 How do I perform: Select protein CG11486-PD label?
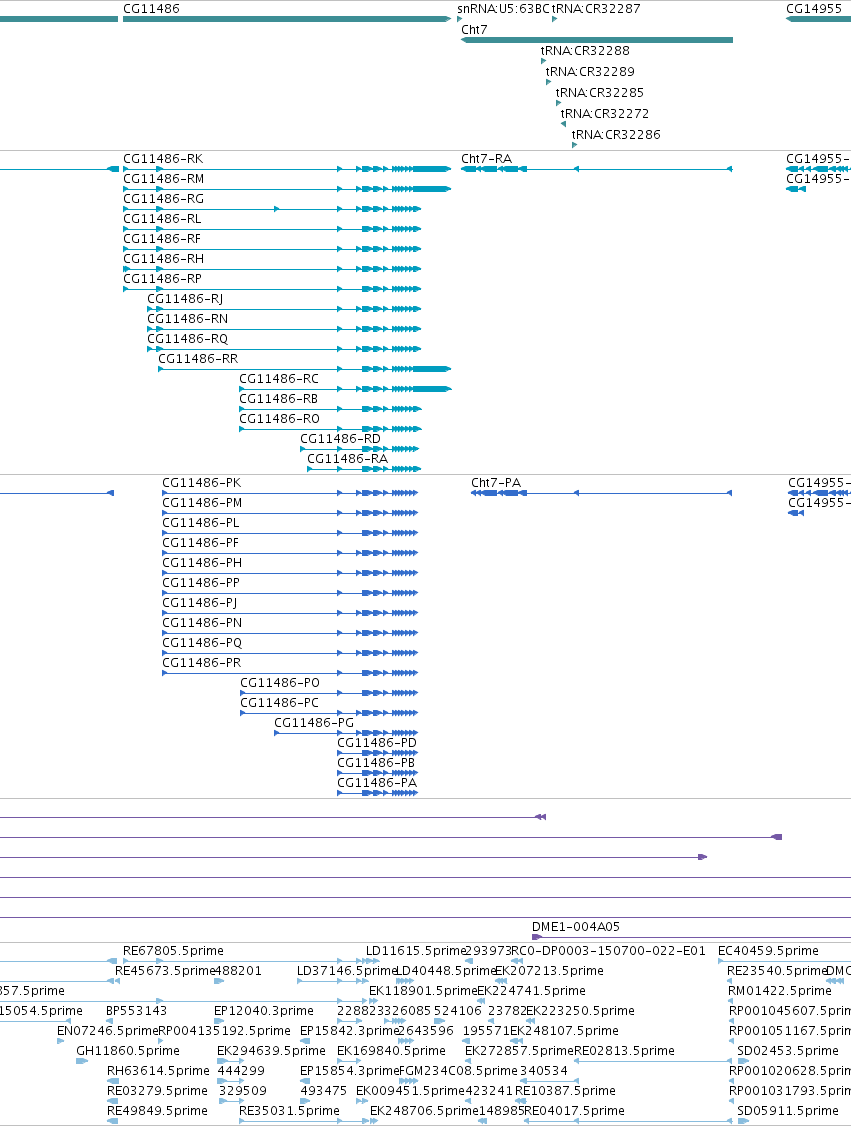(377, 743)
